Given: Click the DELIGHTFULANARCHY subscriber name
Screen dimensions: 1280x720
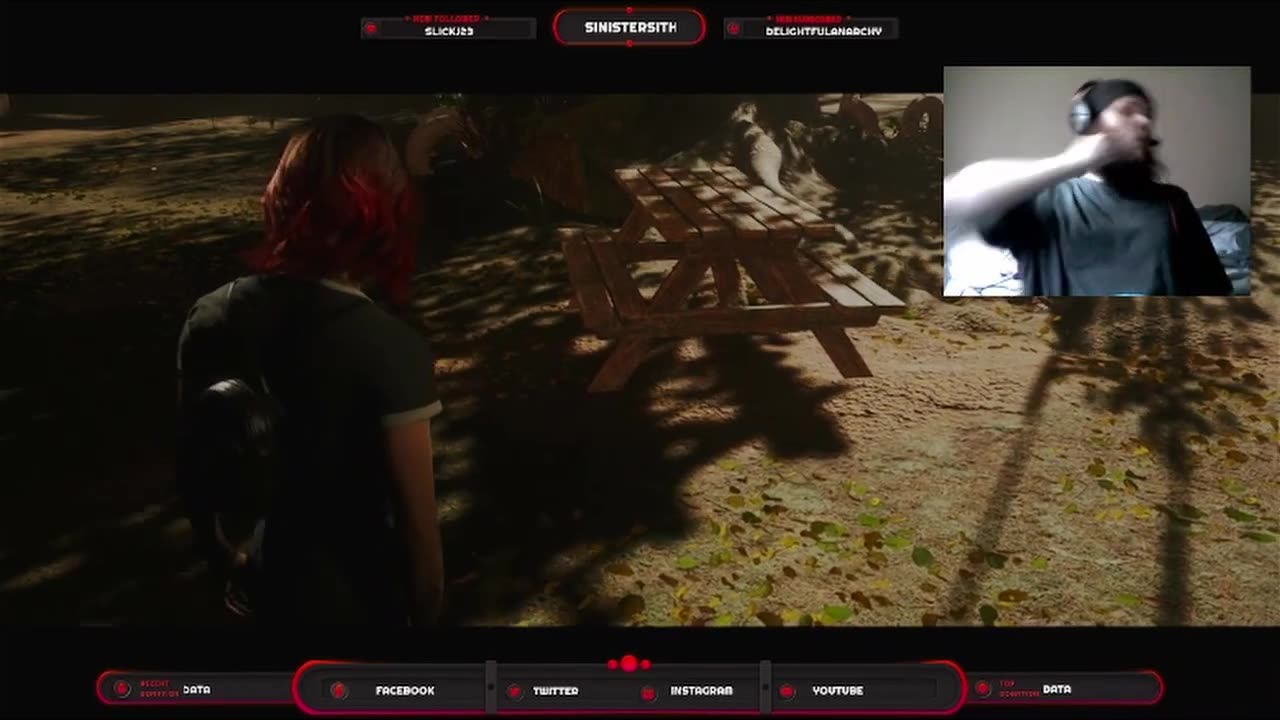Looking at the screenshot, I should pos(824,32).
